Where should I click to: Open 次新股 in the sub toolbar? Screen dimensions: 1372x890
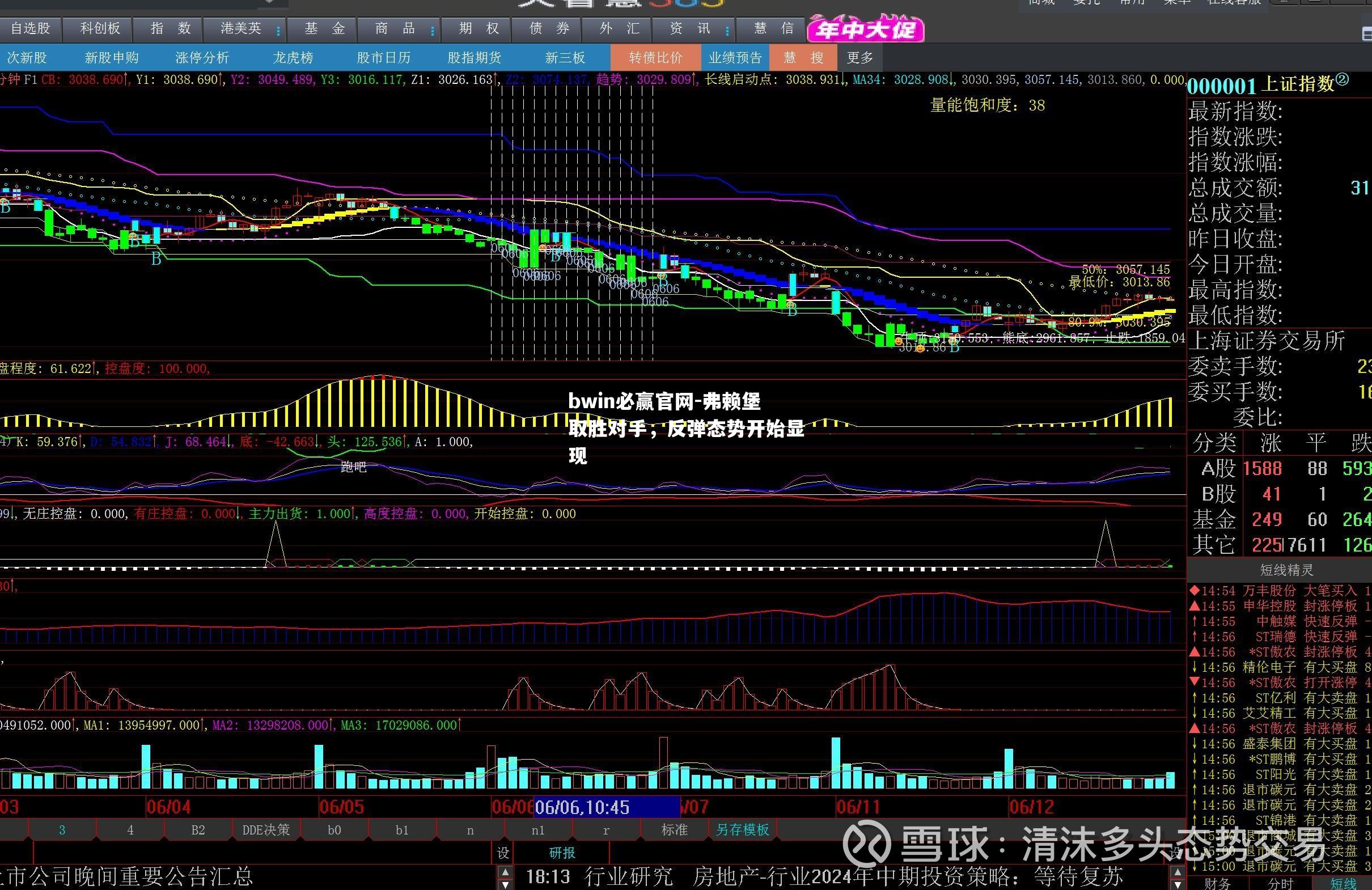(27, 58)
